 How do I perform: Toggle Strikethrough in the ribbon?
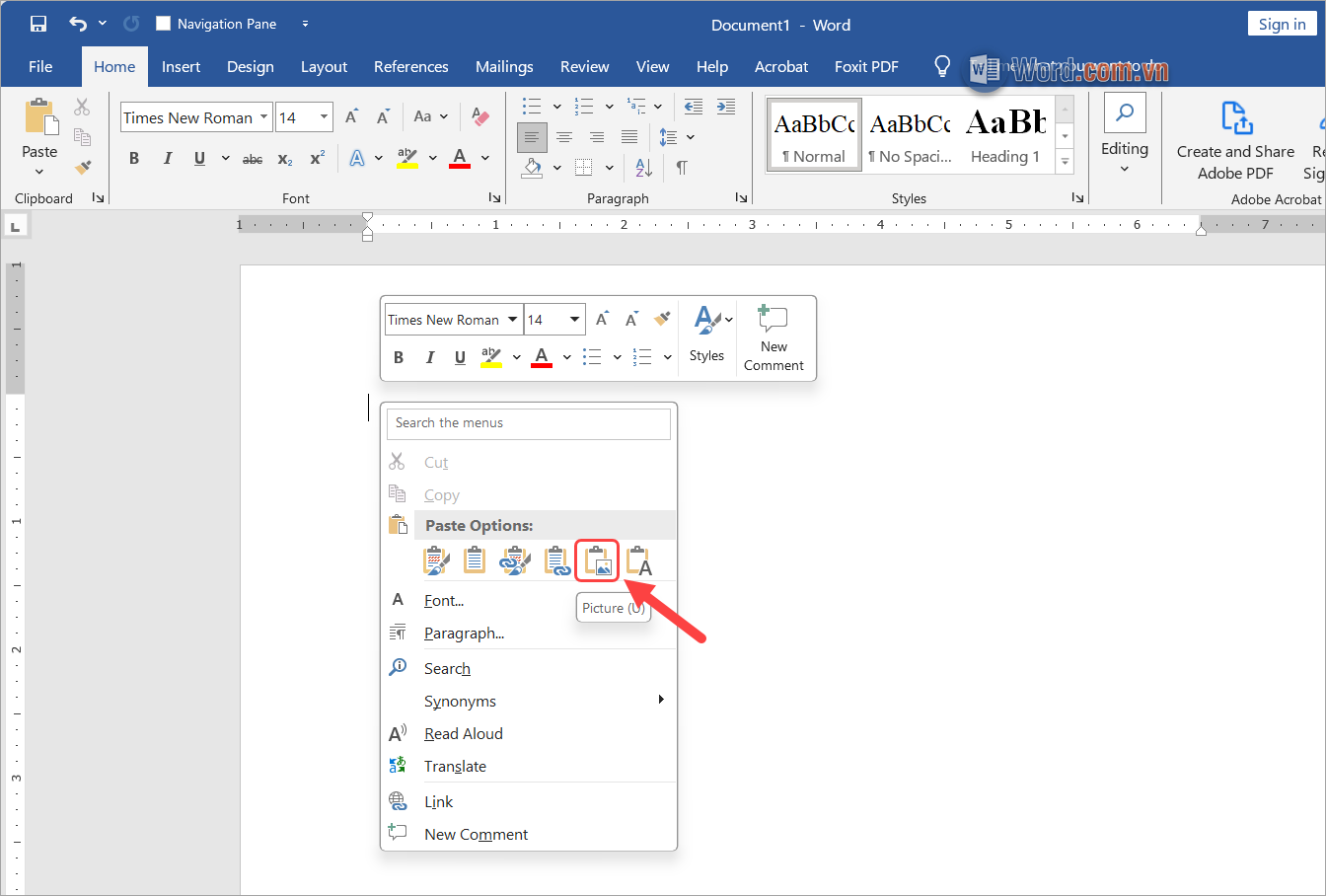[x=253, y=158]
